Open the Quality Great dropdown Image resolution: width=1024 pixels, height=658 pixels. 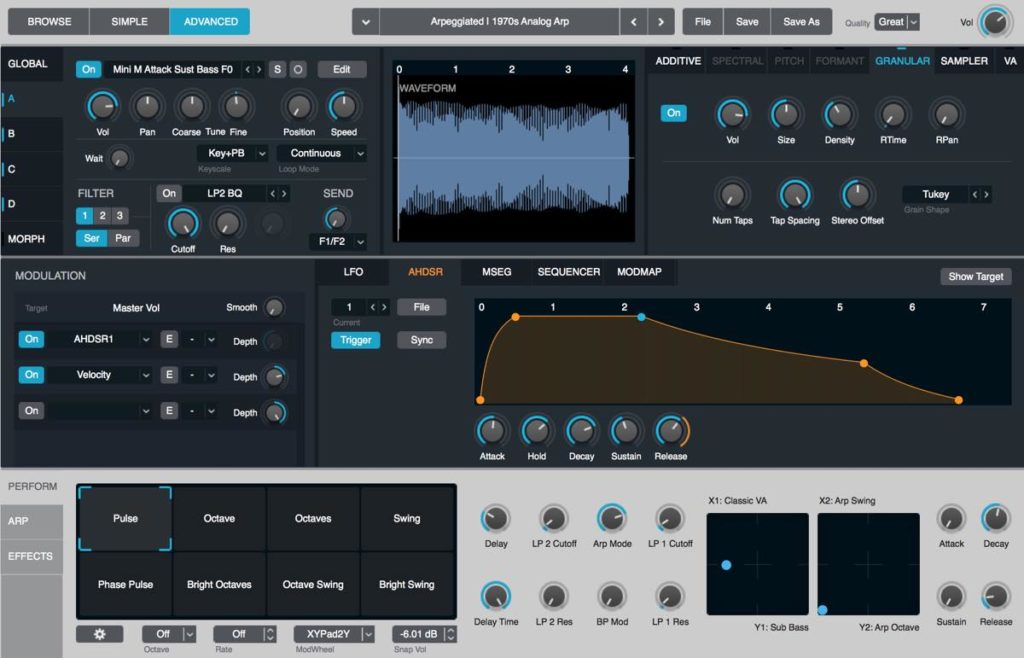(x=896, y=22)
